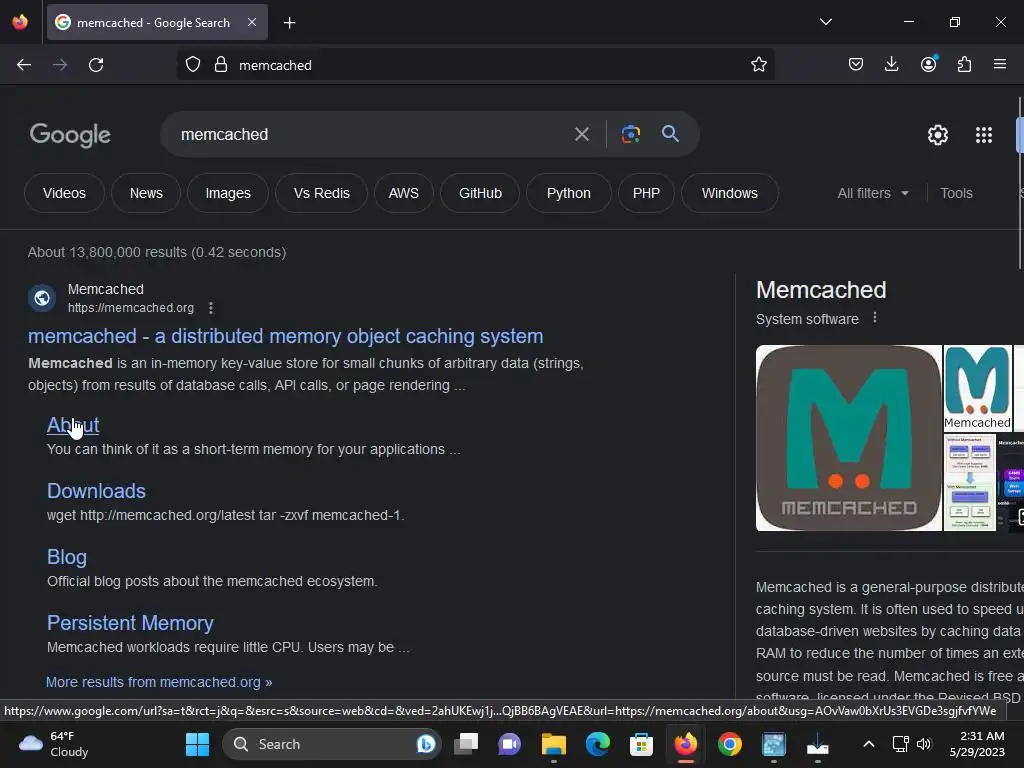
Task: Open options dots beside memcached.org result
Action: tap(210, 308)
